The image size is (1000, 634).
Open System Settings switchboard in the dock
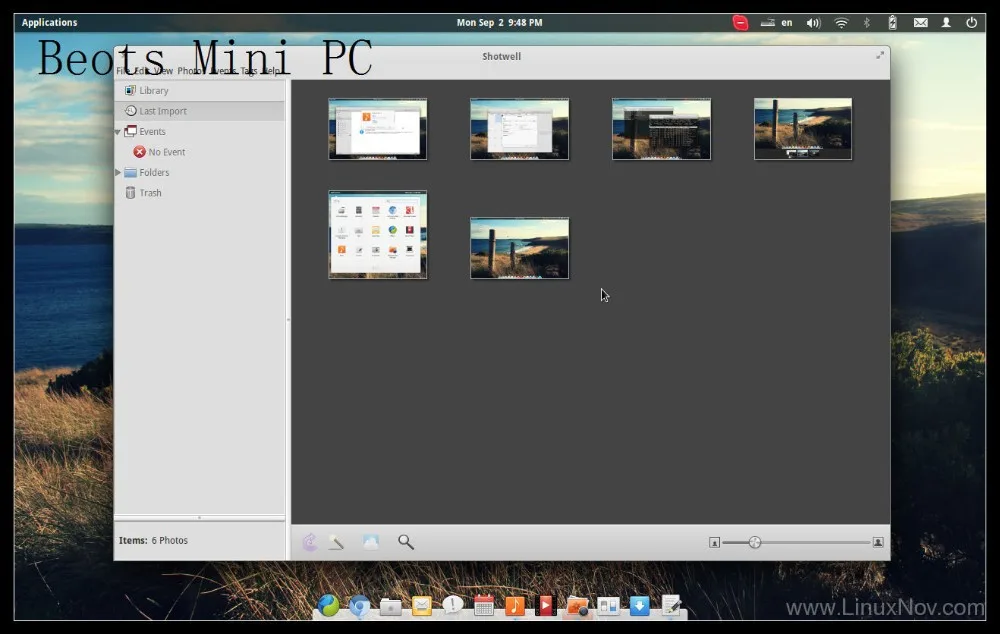608,606
